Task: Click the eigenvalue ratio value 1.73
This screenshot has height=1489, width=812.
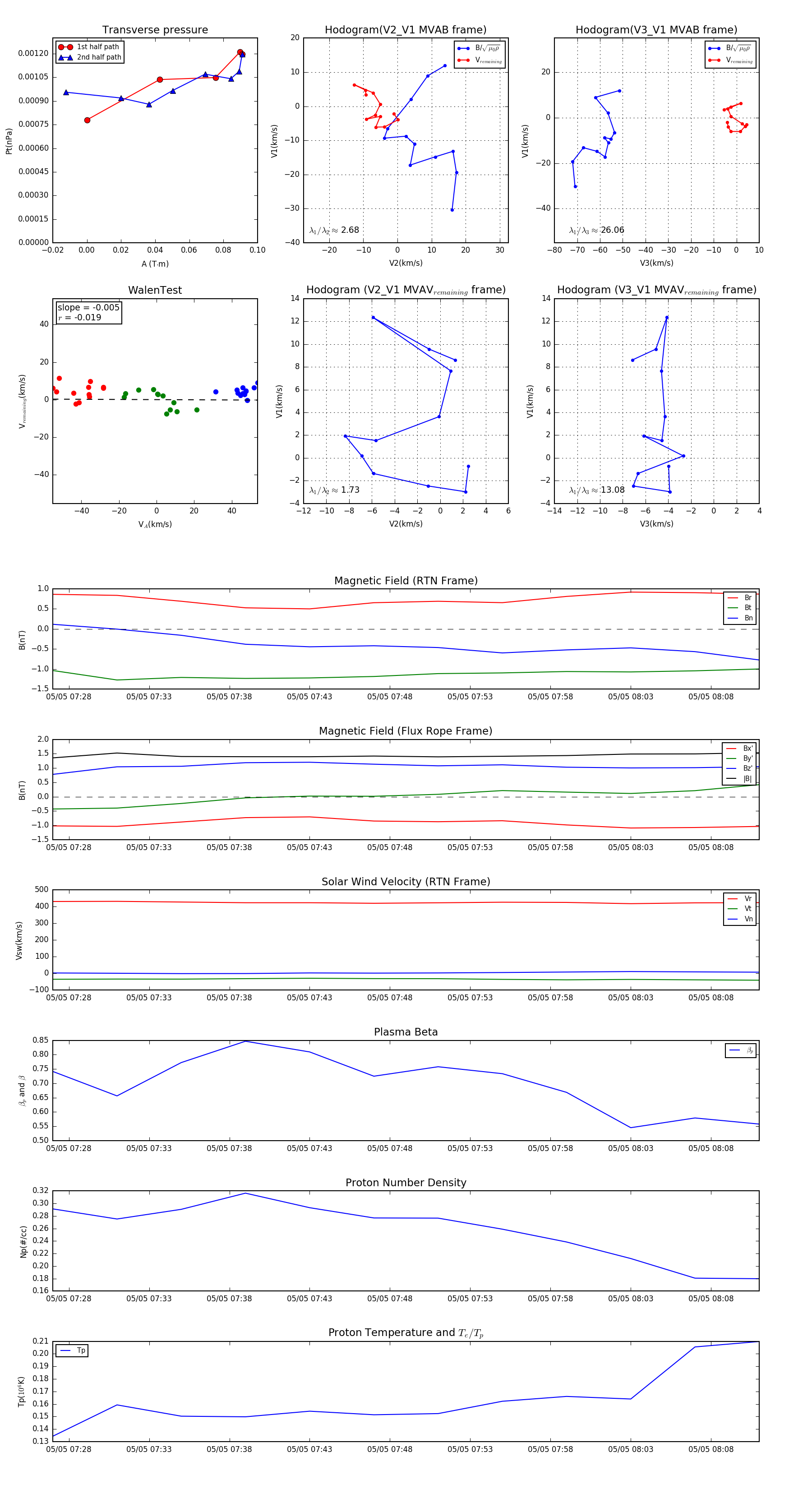Action: (x=350, y=490)
